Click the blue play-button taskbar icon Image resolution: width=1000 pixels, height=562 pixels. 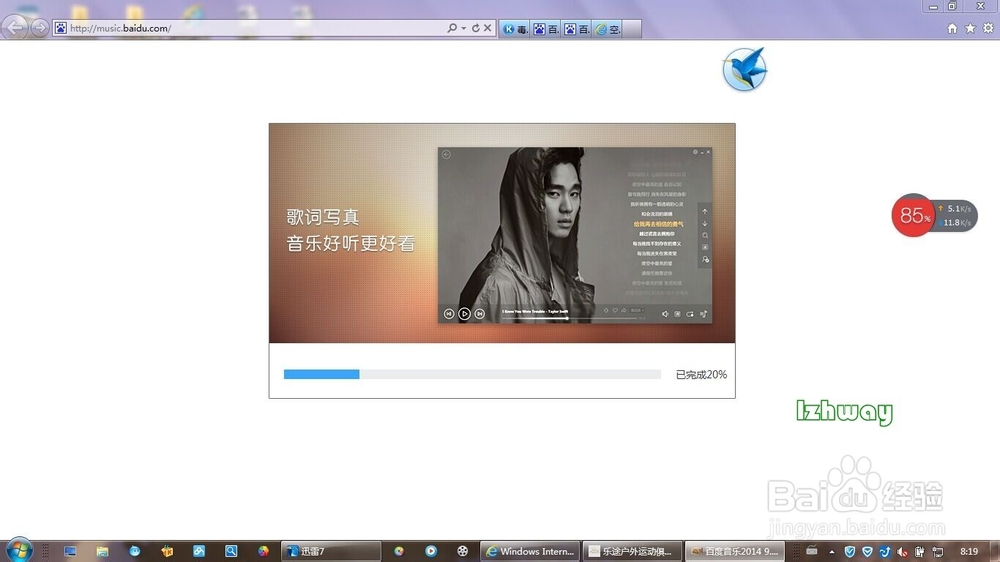click(431, 551)
